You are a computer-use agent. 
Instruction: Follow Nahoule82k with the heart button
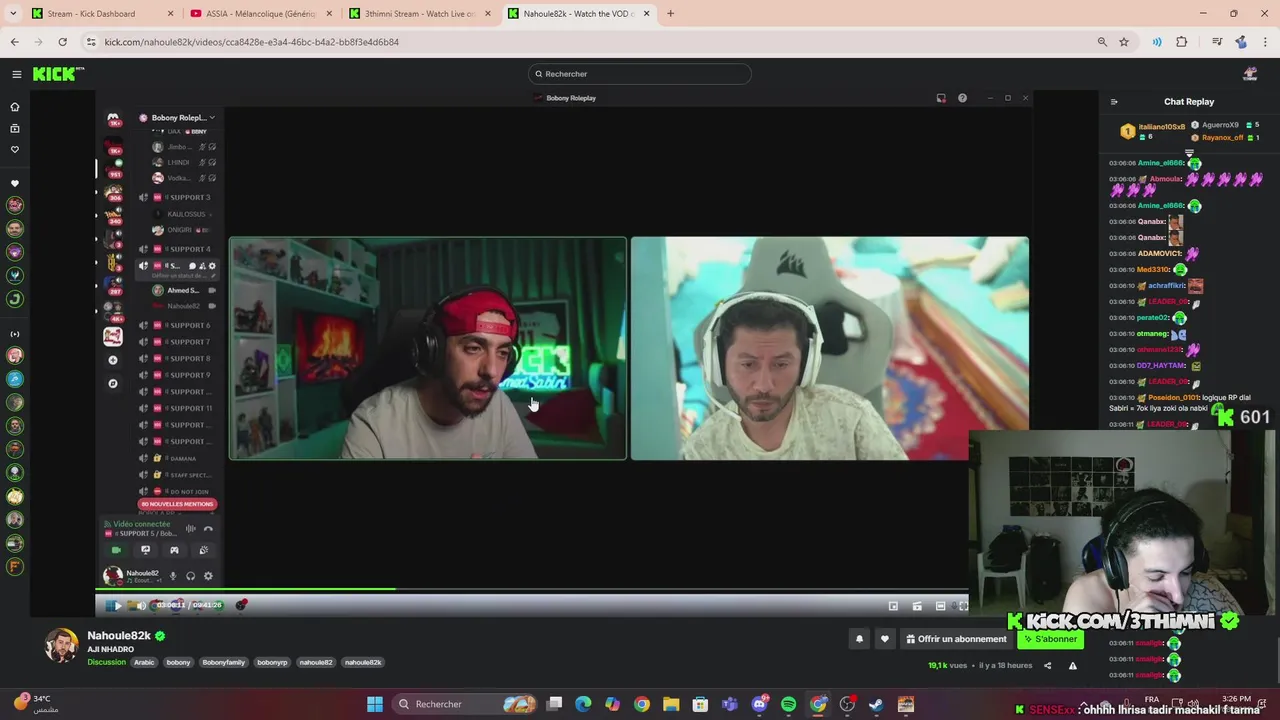pyautogui.click(x=884, y=639)
